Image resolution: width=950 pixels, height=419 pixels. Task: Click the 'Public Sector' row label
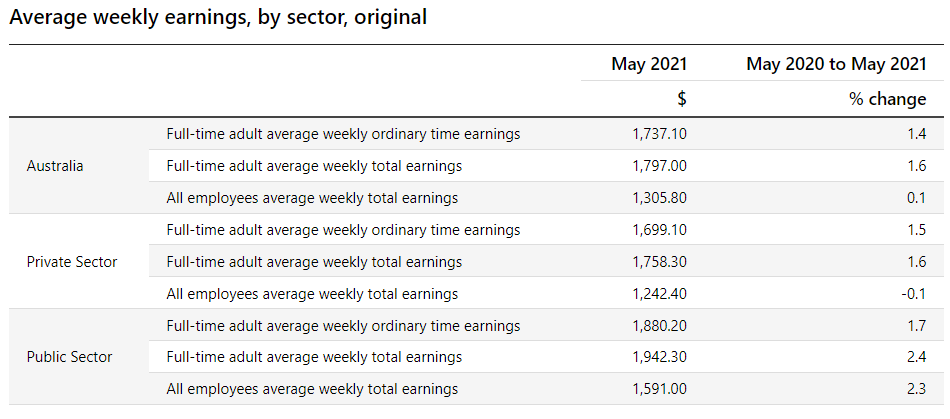point(69,357)
